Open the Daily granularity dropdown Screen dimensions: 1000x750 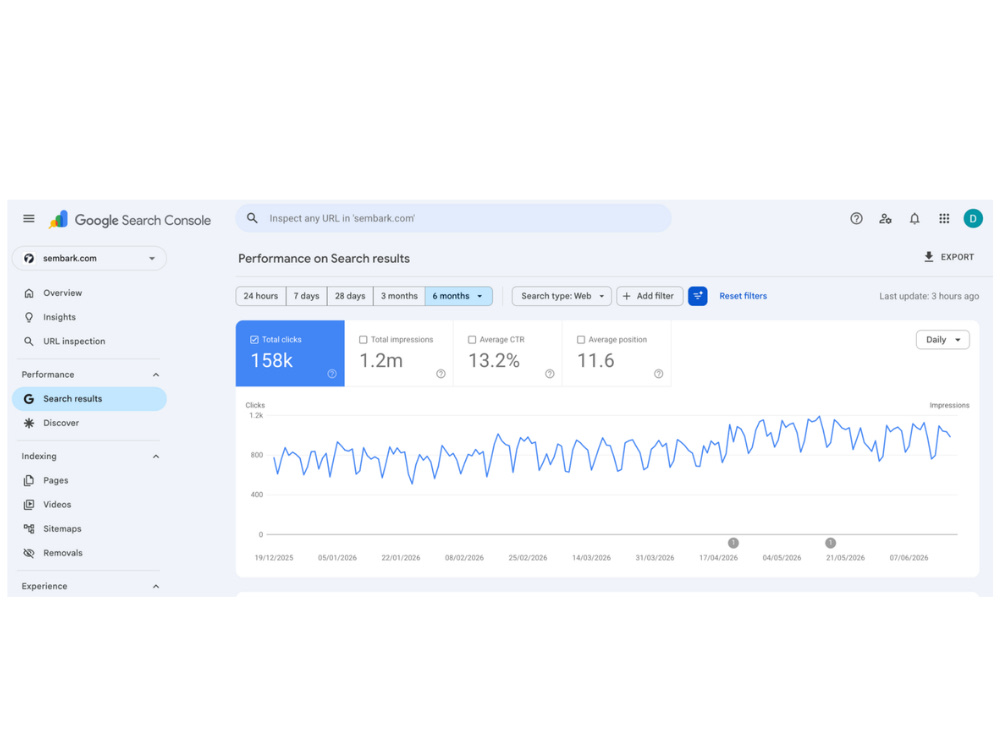pos(943,340)
